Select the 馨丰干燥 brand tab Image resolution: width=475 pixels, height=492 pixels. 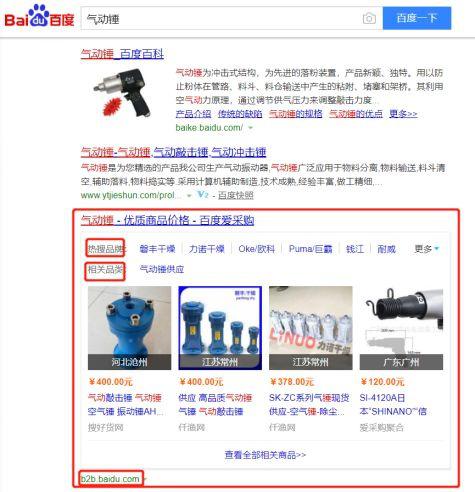(157, 249)
